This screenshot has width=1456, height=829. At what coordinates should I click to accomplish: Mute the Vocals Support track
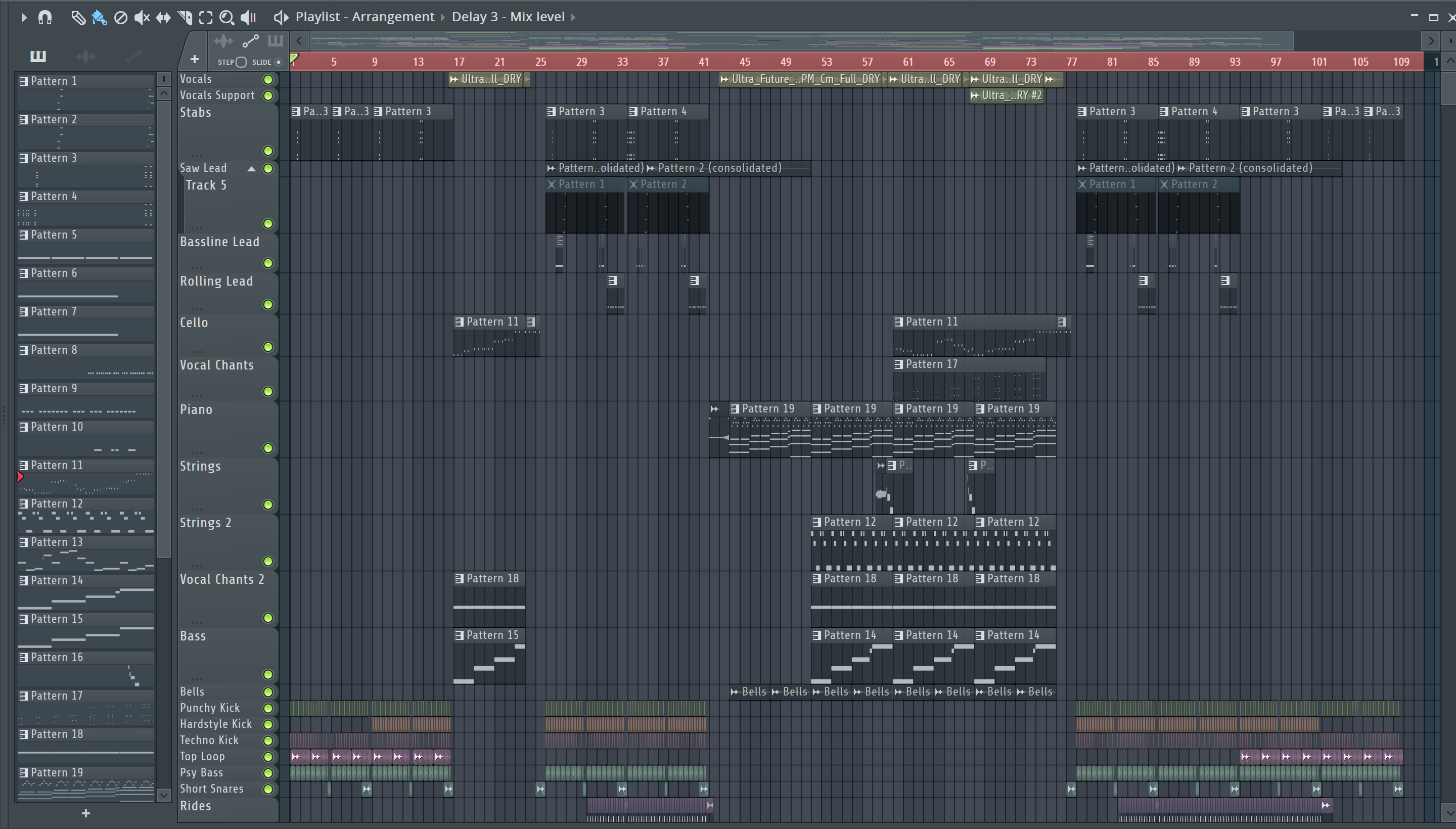click(267, 95)
